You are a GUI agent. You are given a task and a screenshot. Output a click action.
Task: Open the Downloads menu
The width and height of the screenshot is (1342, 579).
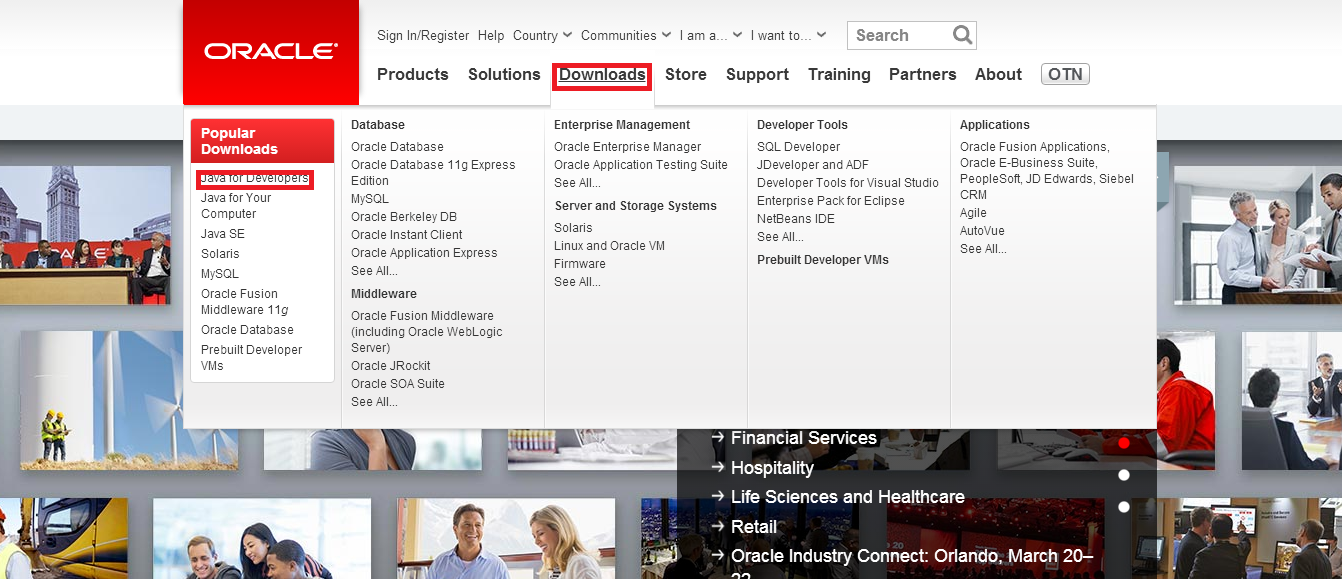point(602,75)
